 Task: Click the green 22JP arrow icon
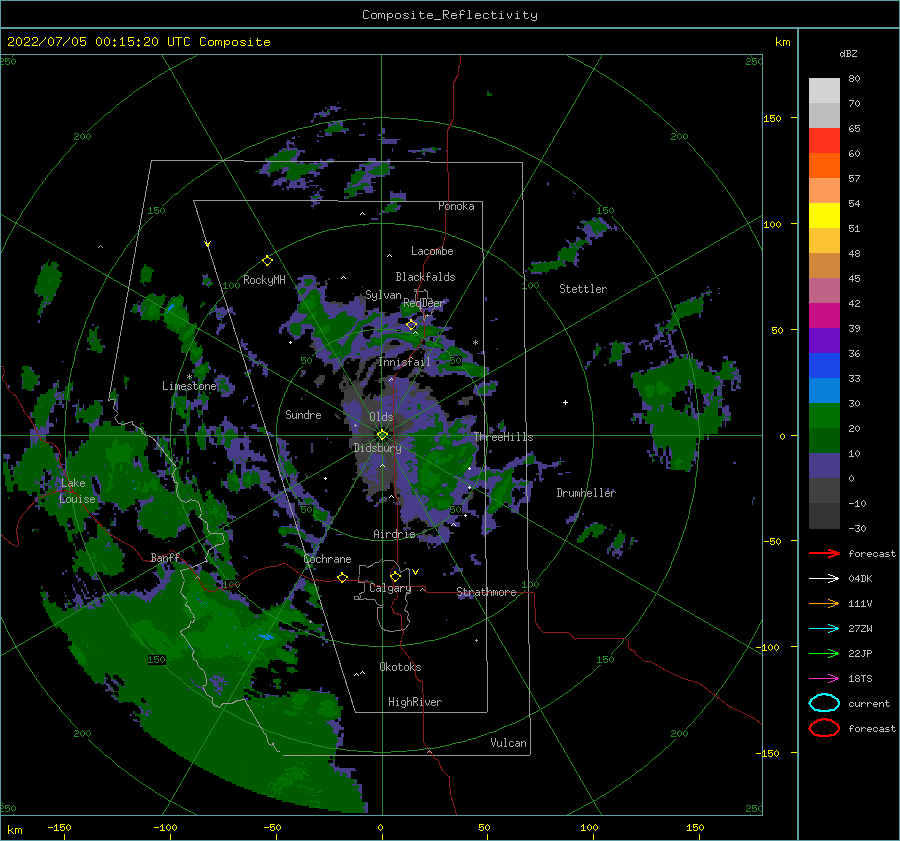tap(824, 653)
